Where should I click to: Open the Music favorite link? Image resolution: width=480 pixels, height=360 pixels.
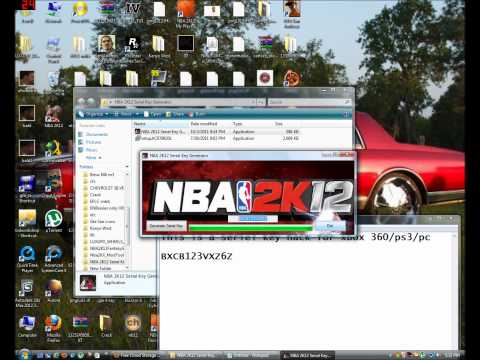[x=88, y=150]
